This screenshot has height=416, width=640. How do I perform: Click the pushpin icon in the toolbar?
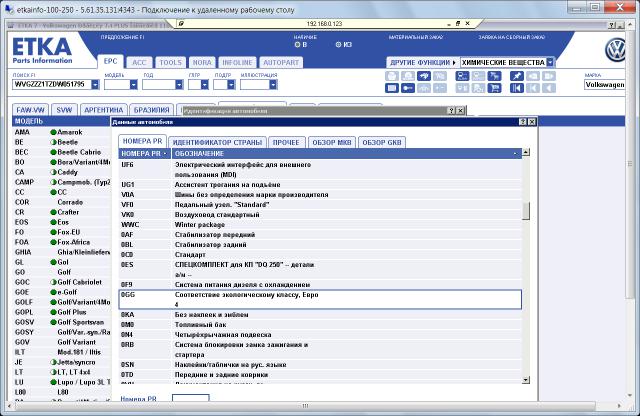pos(516,76)
